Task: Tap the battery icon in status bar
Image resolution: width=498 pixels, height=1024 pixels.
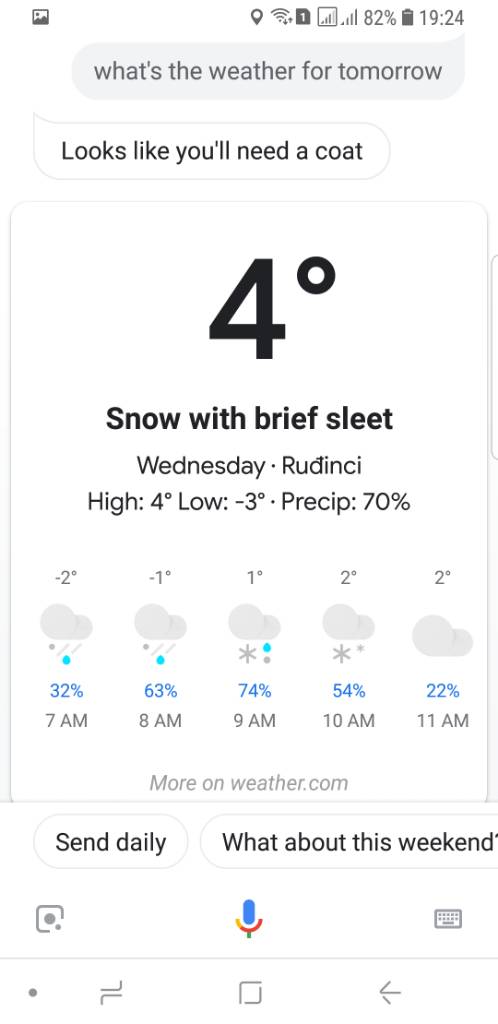Action: [407, 18]
